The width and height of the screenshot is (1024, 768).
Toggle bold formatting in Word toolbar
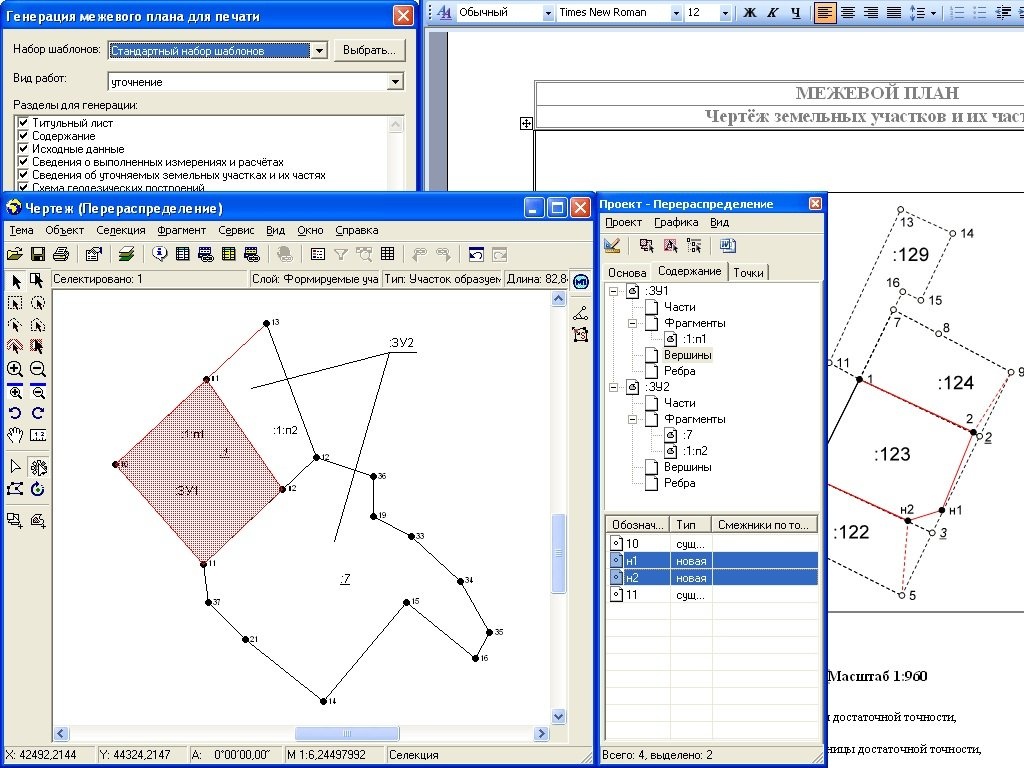750,13
